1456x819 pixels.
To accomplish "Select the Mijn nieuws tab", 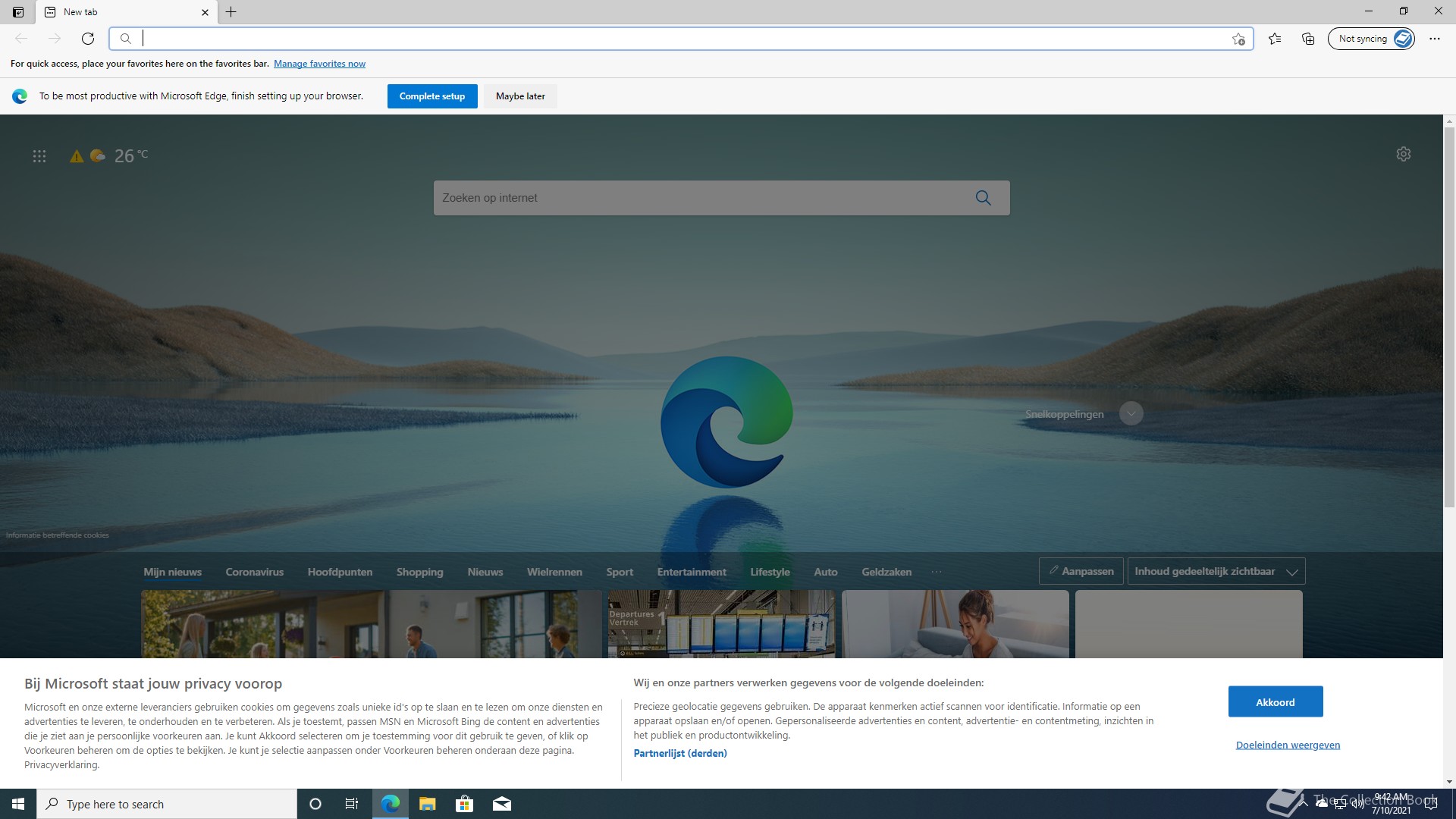I will [x=173, y=572].
